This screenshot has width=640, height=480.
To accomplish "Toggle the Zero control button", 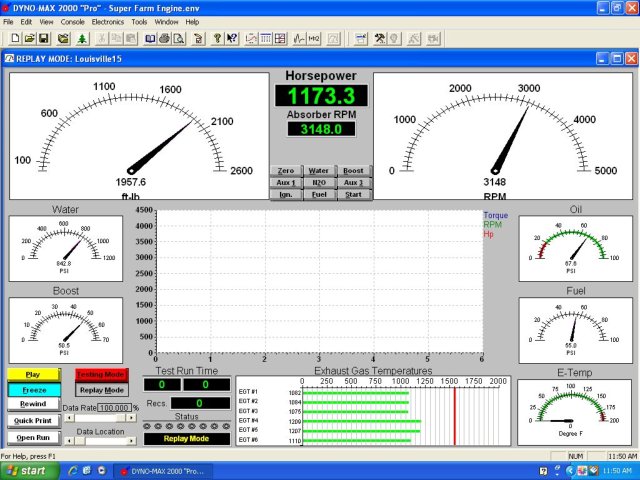I will click(286, 171).
